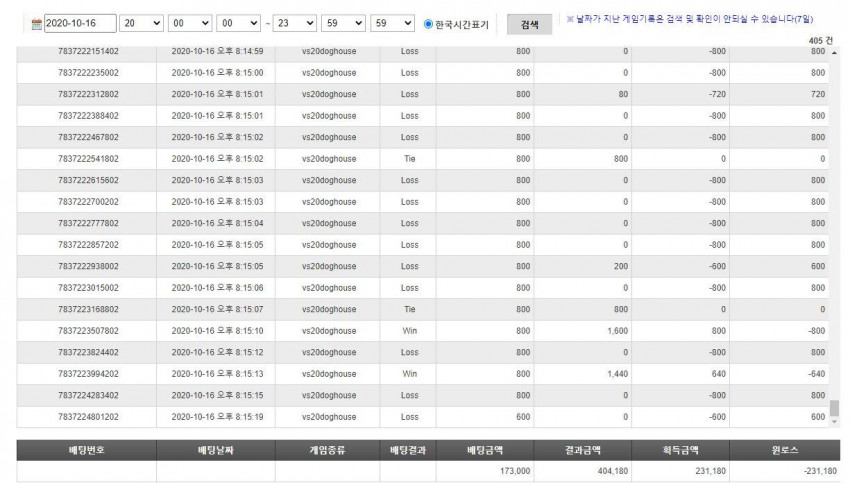Click the total win-loss -231,180

click(x=820, y=471)
